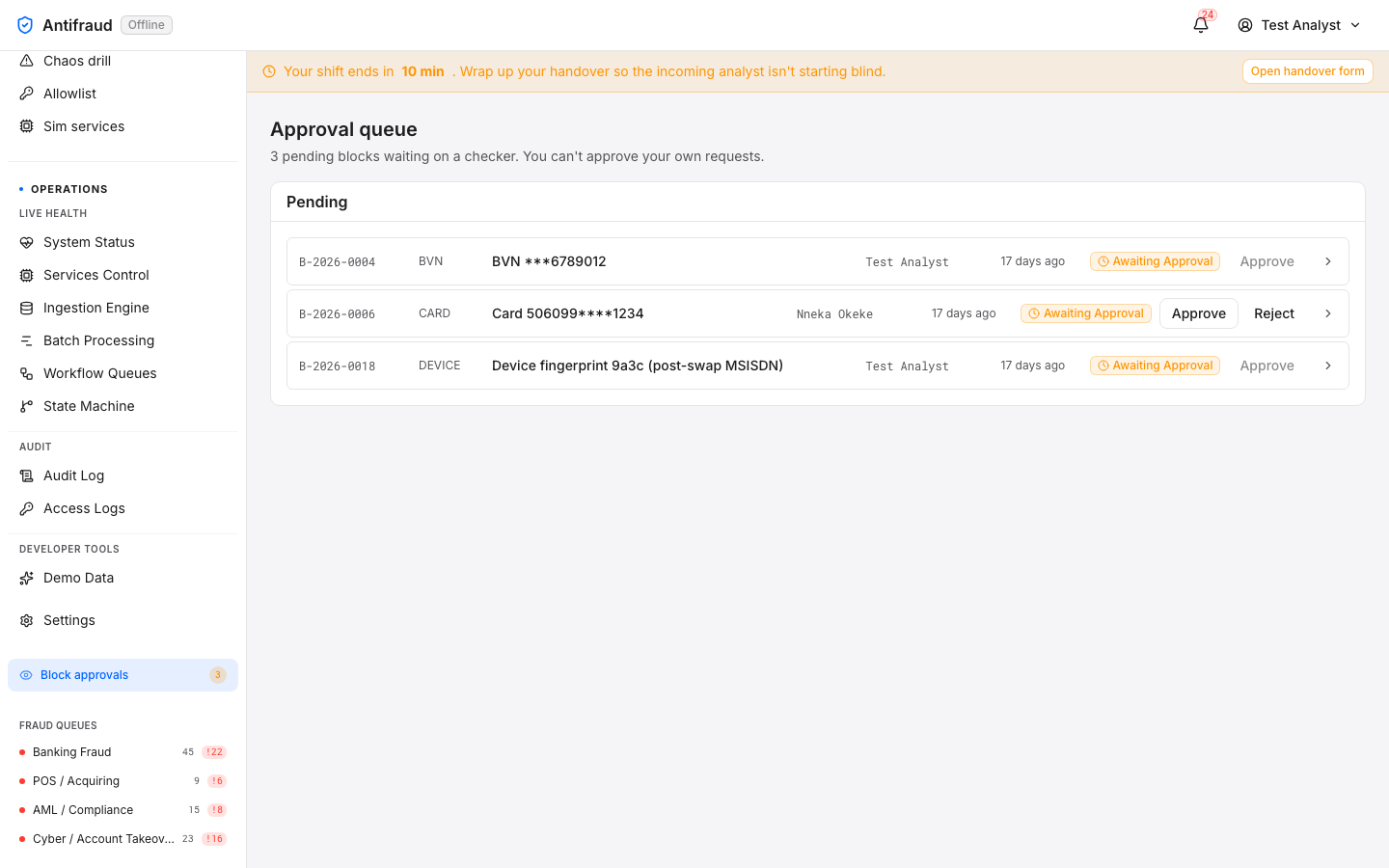Click clock icon in B-2026-0006 Awaiting Approval badge

coord(1034,313)
